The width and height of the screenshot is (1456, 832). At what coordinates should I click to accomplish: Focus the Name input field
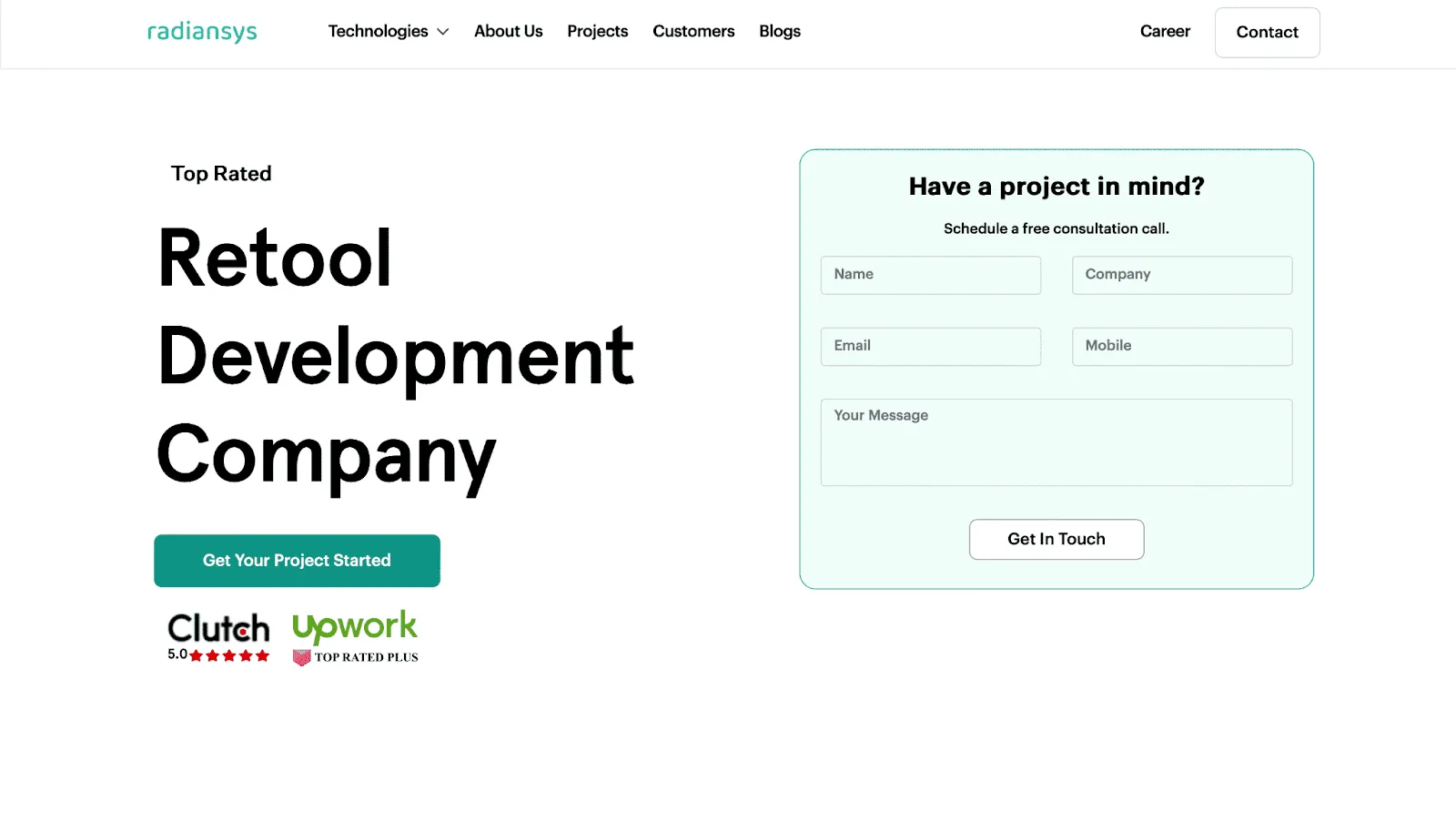tap(931, 275)
